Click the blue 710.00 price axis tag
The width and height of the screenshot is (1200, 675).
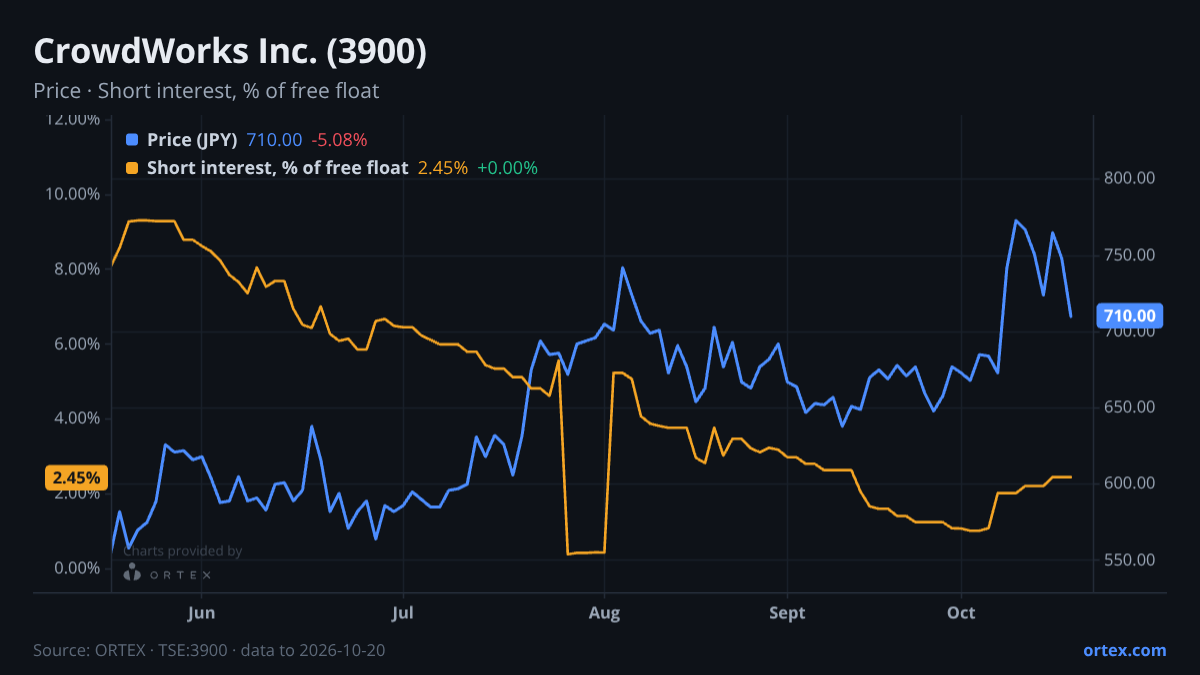point(1131,316)
